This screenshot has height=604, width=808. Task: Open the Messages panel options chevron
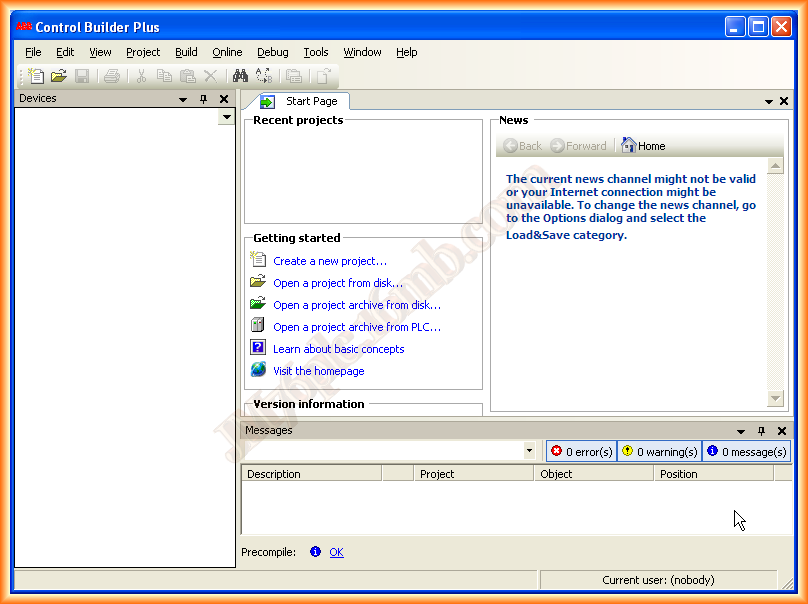click(741, 430)
